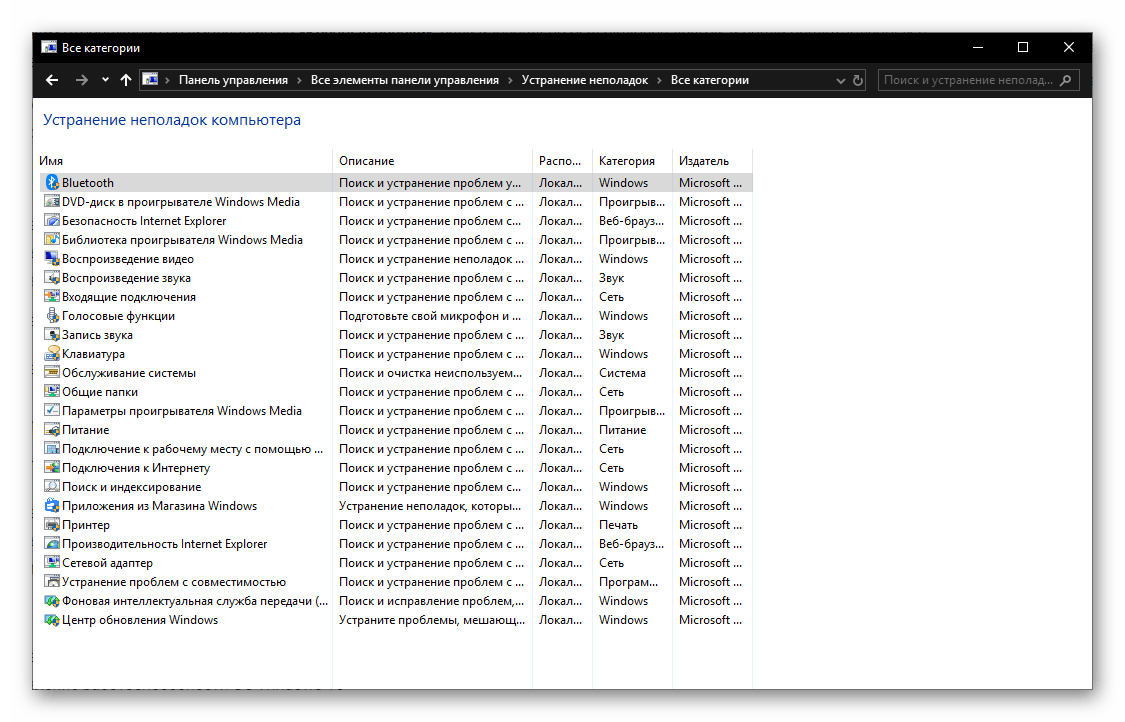This screenshot has height=722, width=1125.
Task: Click the Сетевой адаптер icon
Action: 52,563
